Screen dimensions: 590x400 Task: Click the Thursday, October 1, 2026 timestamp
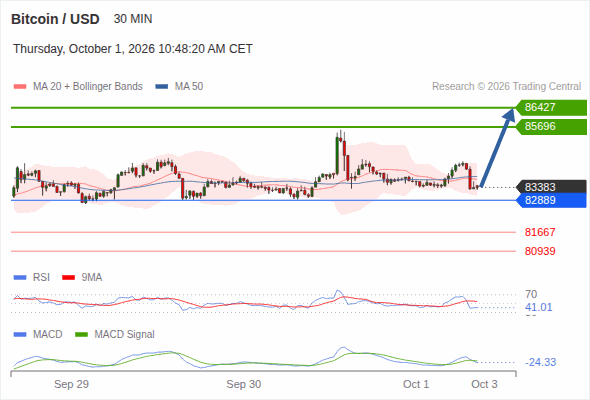pyautogui.click(x=133, y=49)
